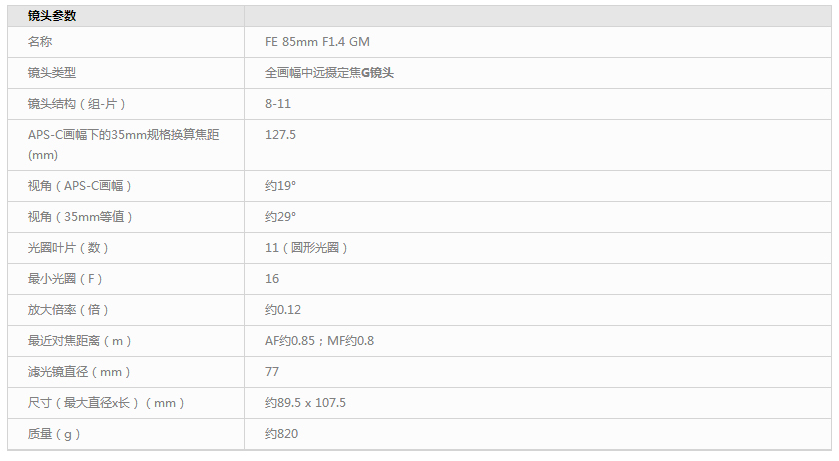Click the 77 filter diameter value

(x=272, y=372)
